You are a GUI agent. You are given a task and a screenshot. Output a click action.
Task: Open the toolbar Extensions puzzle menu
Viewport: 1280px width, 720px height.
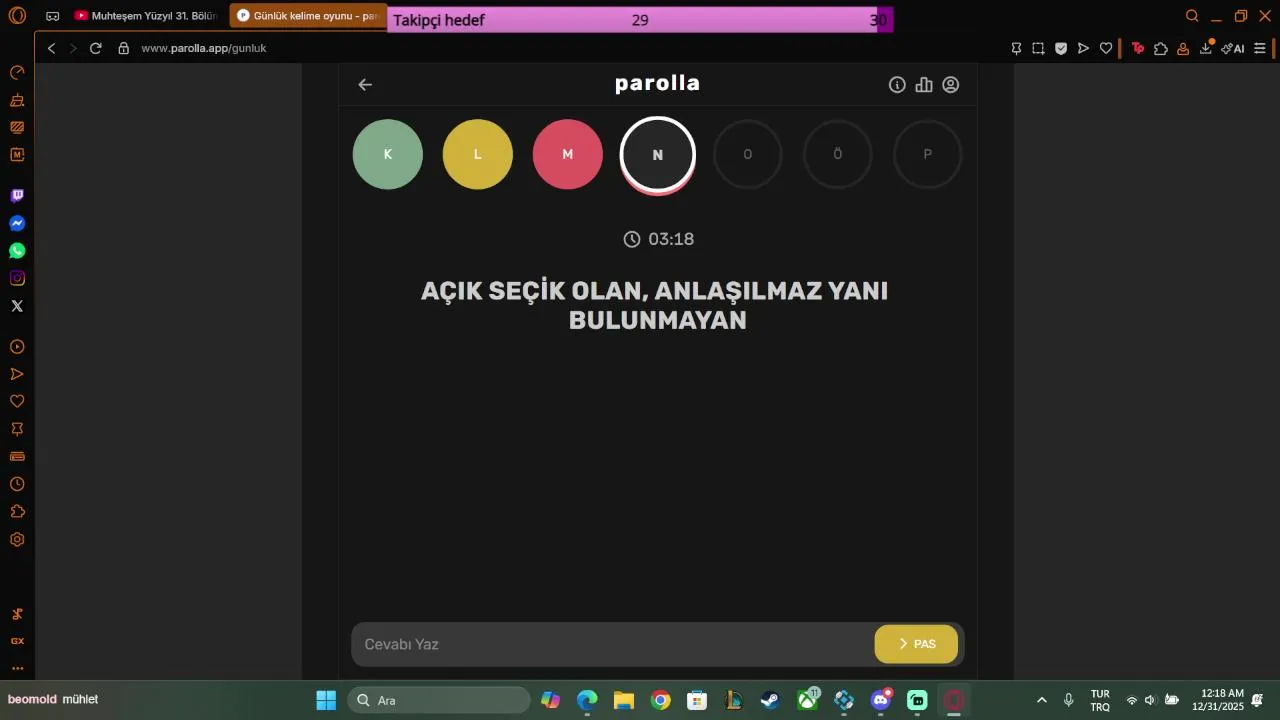tap(1161, 48)
